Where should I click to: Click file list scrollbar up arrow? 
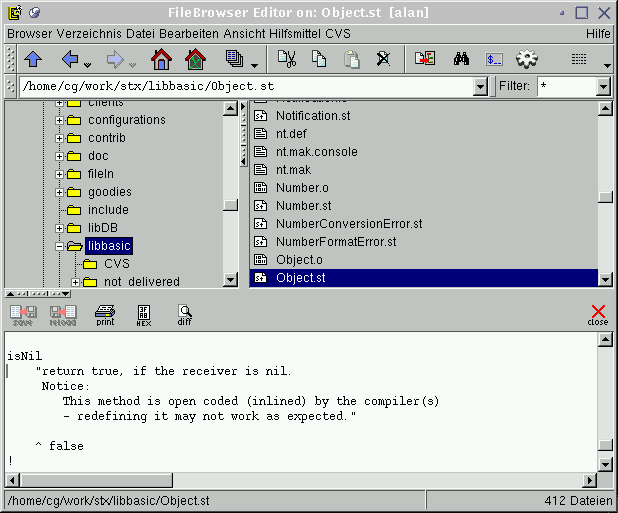click(605, 108)
